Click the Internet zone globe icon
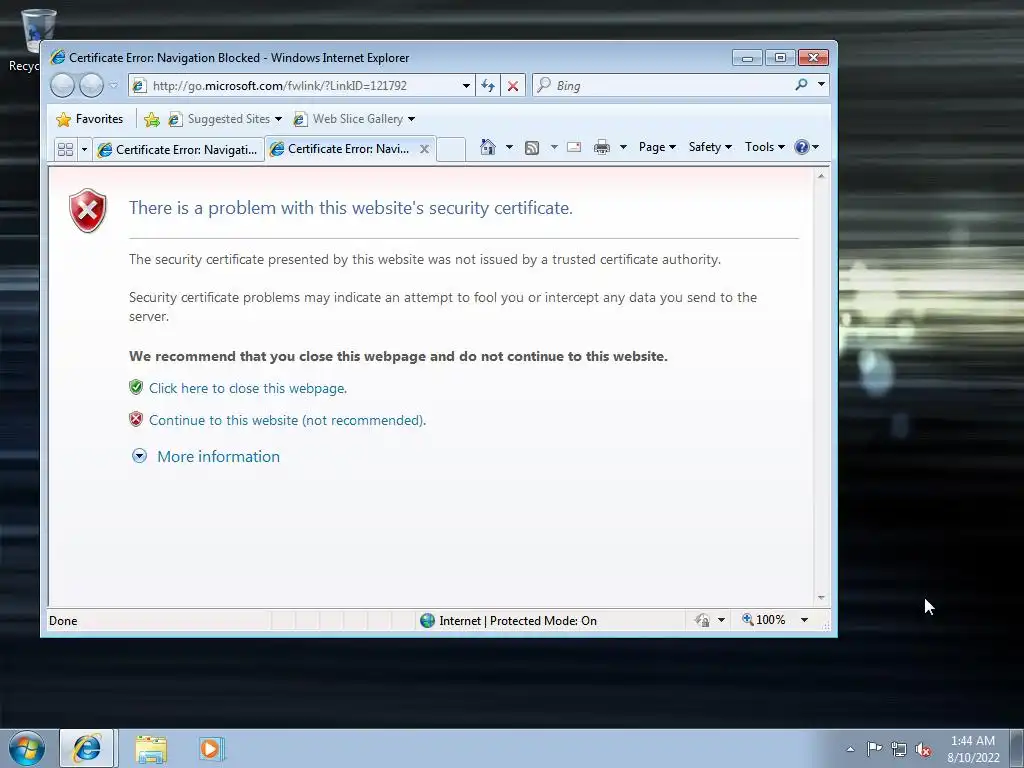The height and width of the screenshot is (768, 1024). 427,620
